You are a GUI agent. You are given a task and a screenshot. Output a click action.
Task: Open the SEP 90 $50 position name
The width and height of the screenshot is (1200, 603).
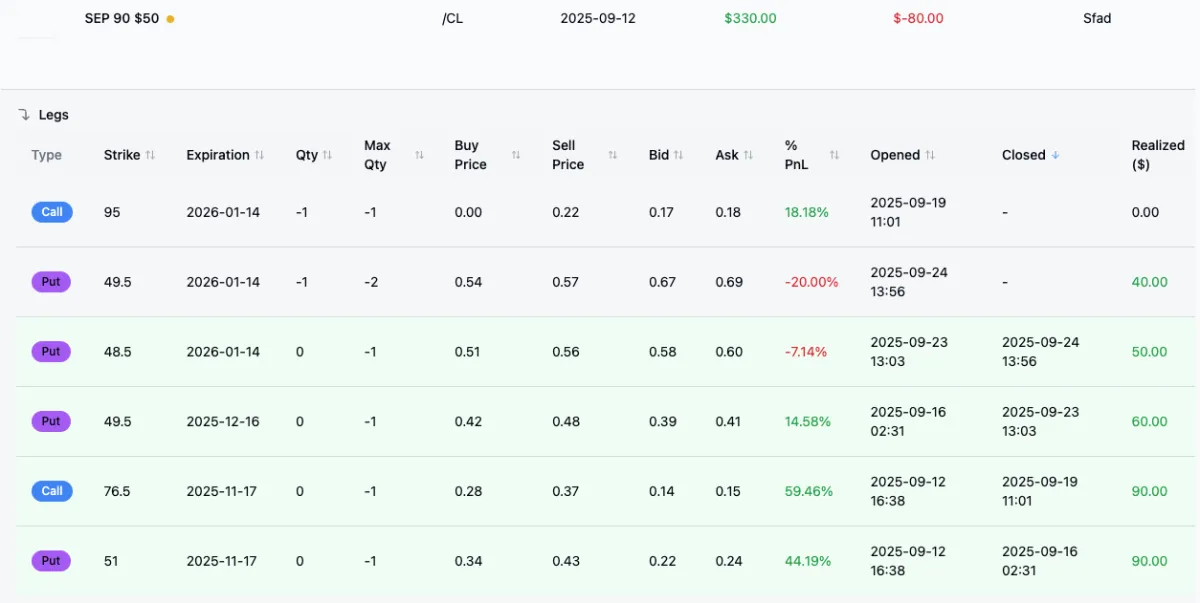121,18
